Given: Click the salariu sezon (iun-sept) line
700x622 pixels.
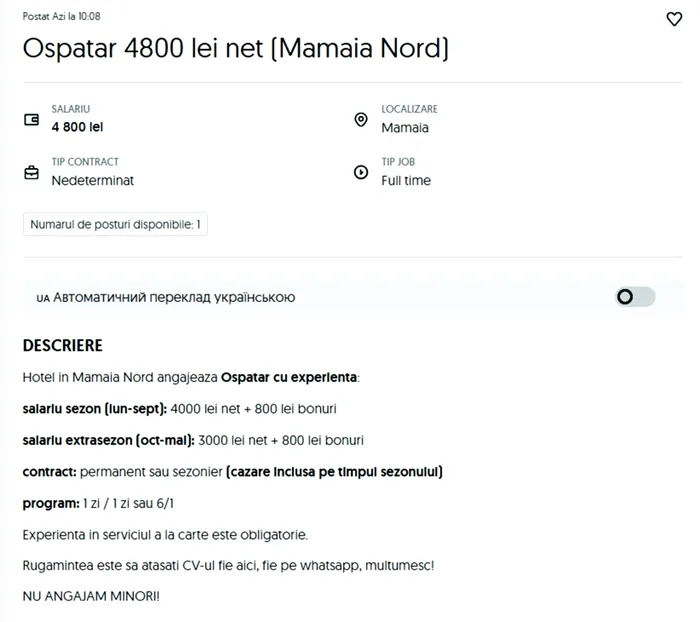Looking at the screenshot, I should coord(179,409).
